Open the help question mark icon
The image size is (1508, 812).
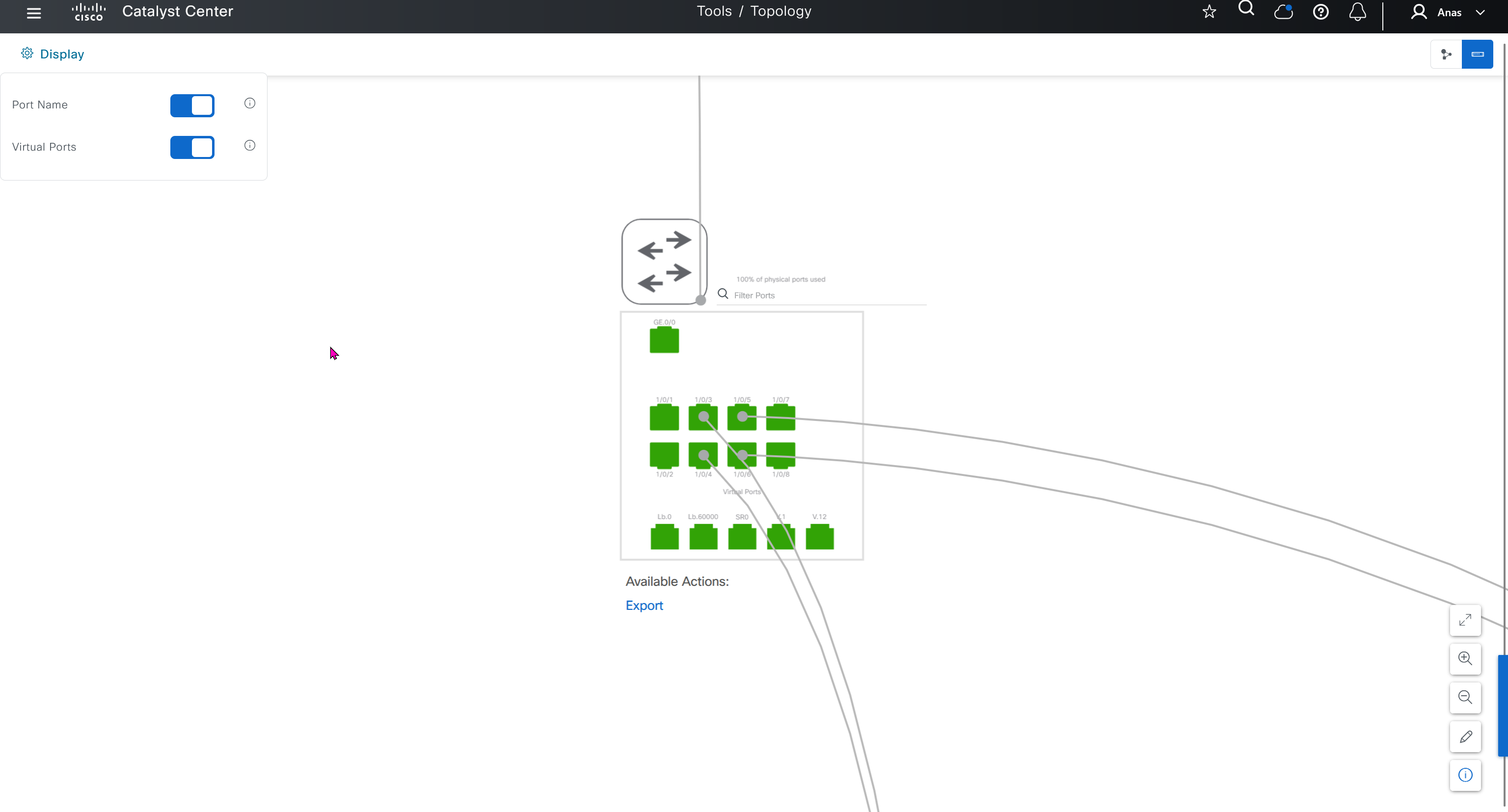pos(1320,12)
